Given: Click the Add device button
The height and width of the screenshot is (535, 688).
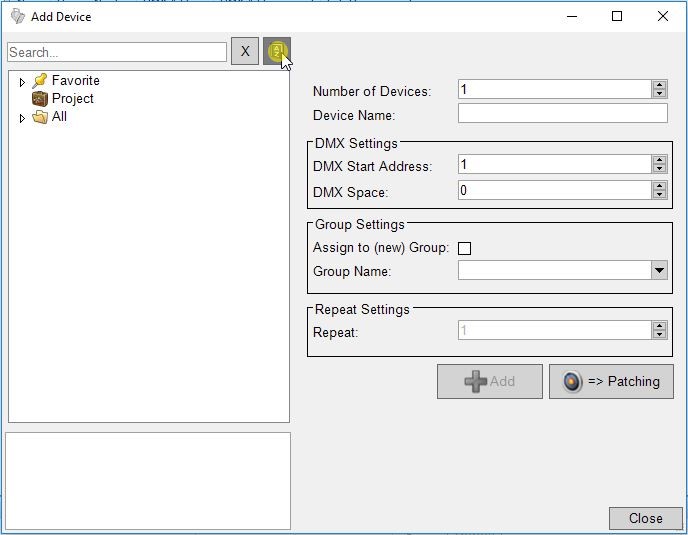Looking at the screenshot, I should coord(489,381).
